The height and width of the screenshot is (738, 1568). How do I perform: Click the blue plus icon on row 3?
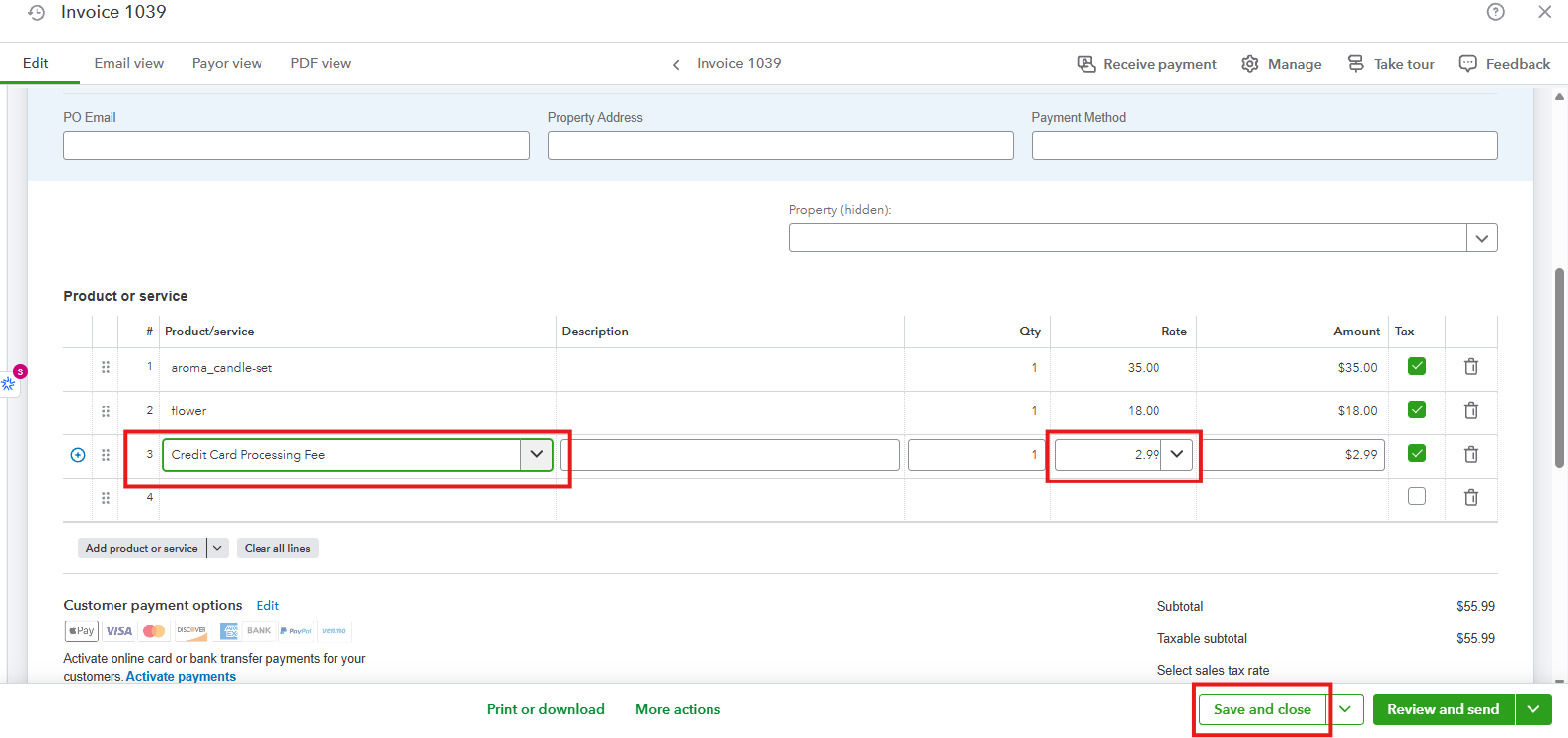[78, 455]
